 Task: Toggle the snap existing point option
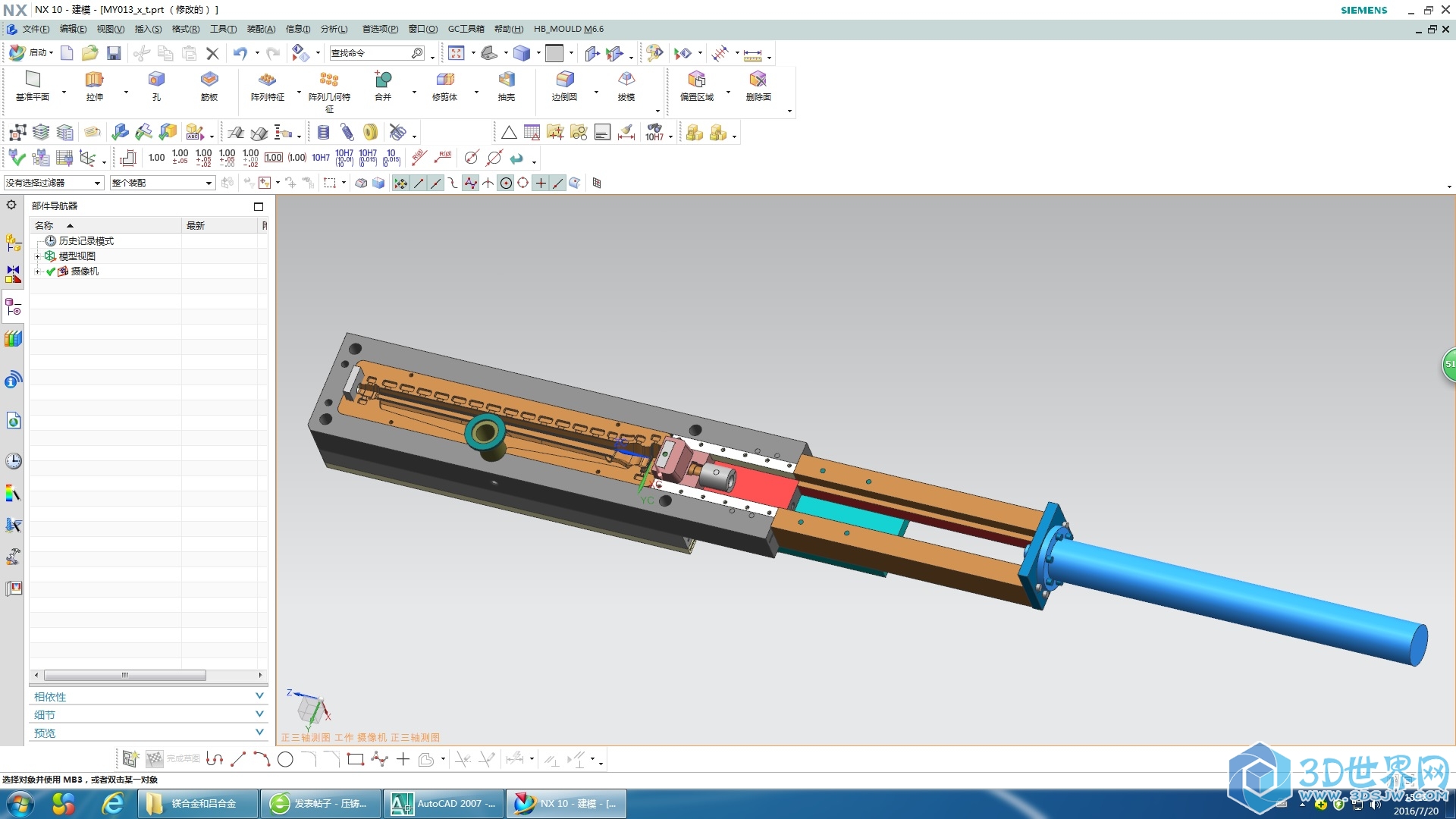pyautogui.click(x=541, y=183)
